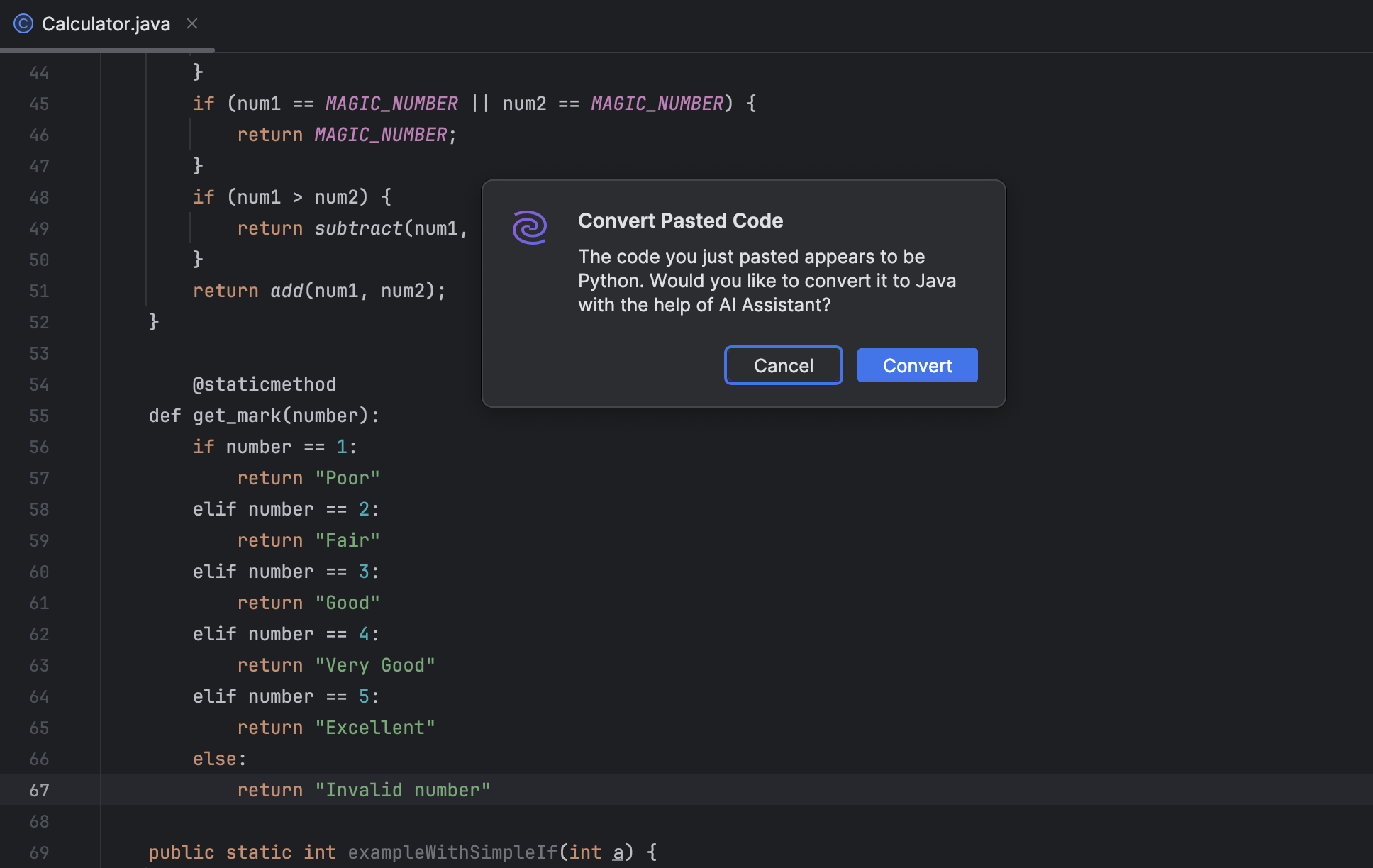Click line number 54 next to @staticmethod
This screenshot has height=868, width=1373.
[x=40, y=384]
